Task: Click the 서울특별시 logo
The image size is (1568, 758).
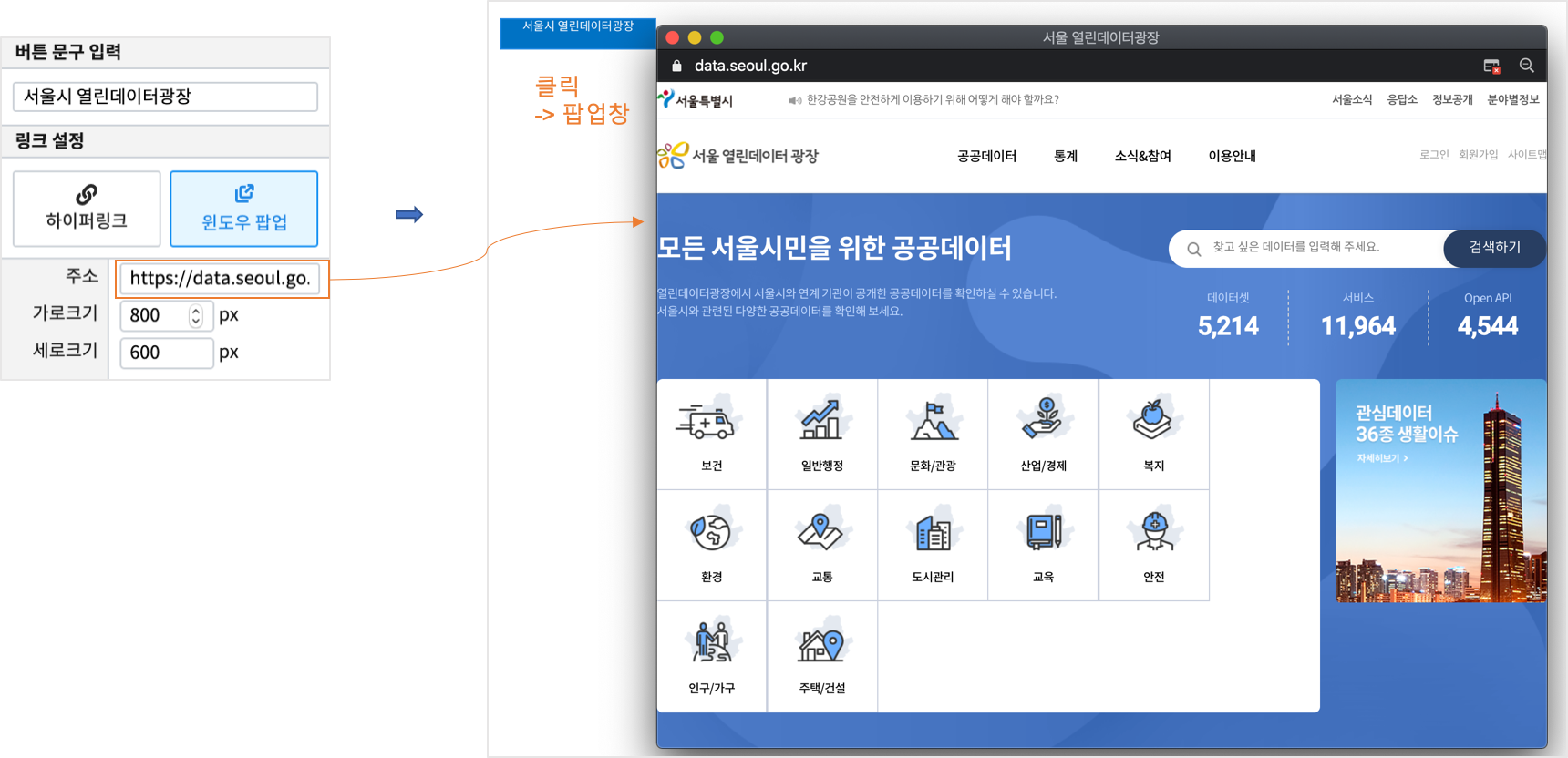Action: click(696, 99)
